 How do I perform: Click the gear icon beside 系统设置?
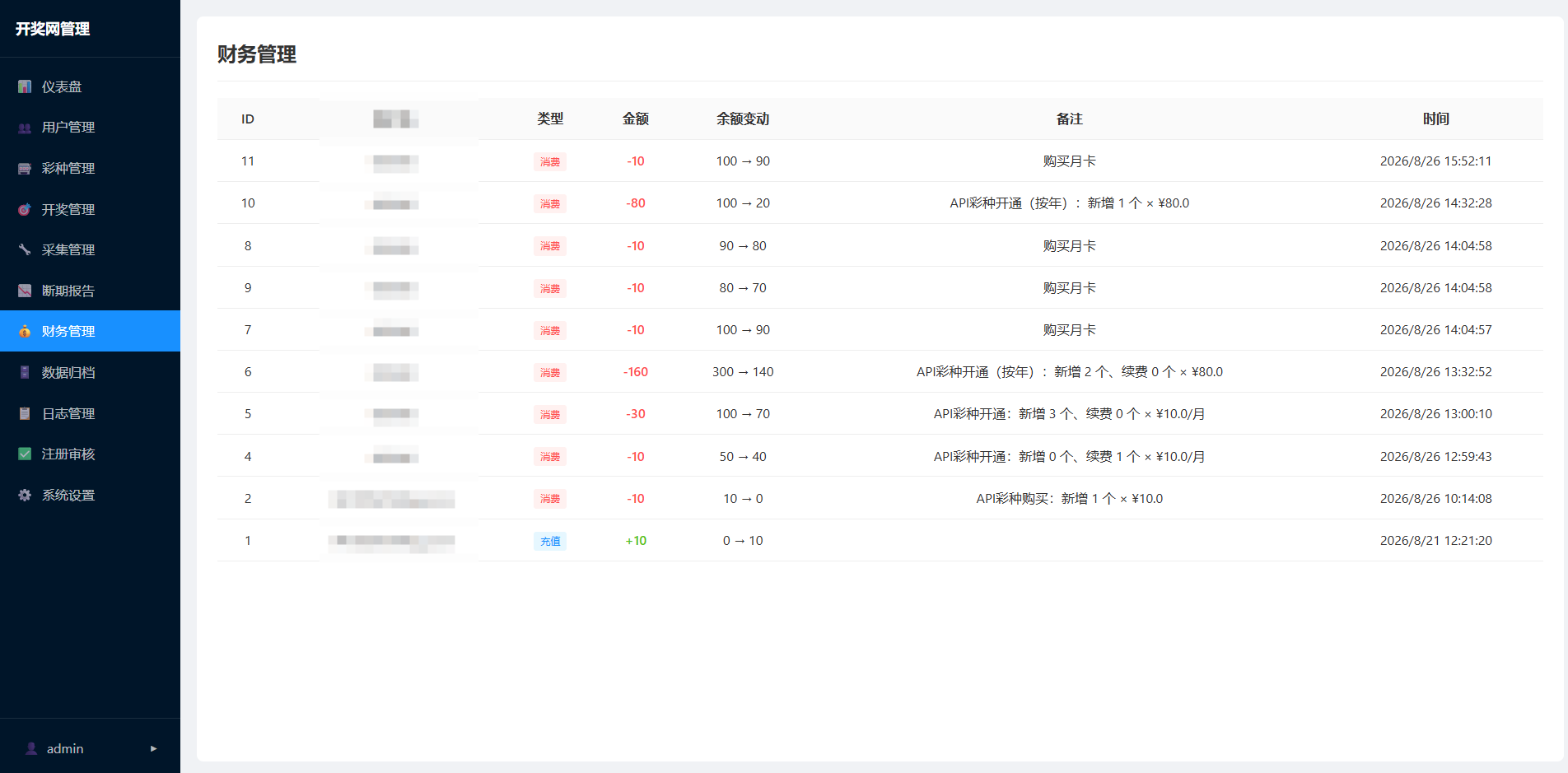point(25,495)
